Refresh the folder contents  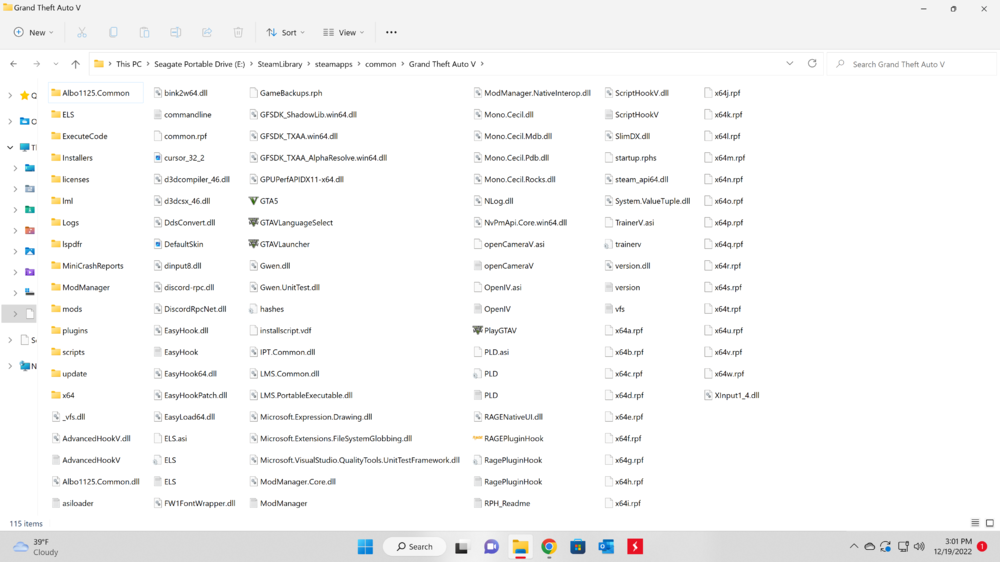[812, 64]
